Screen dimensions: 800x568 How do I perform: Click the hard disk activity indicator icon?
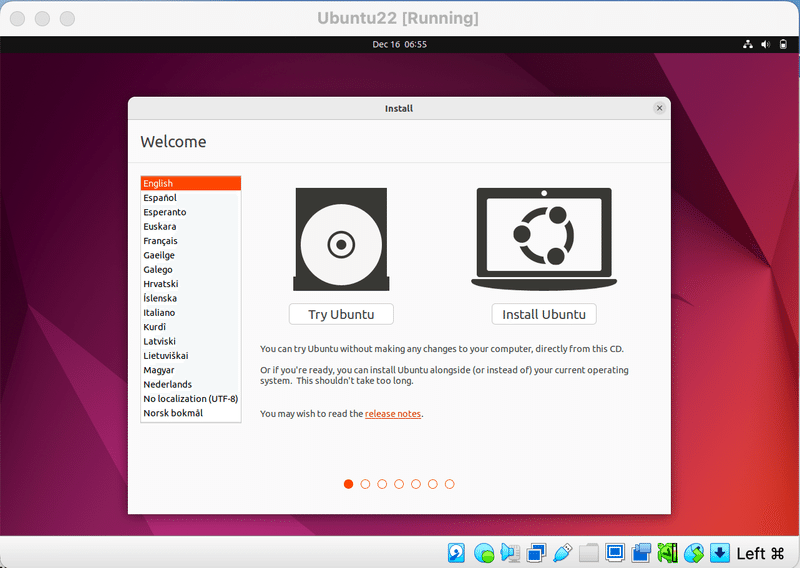(x=456, y=553)
